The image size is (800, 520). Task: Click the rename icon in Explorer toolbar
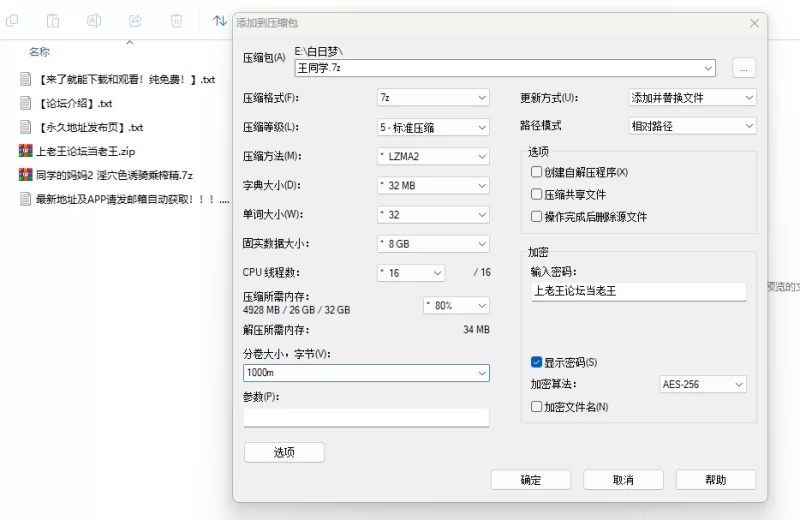(94, 20)
